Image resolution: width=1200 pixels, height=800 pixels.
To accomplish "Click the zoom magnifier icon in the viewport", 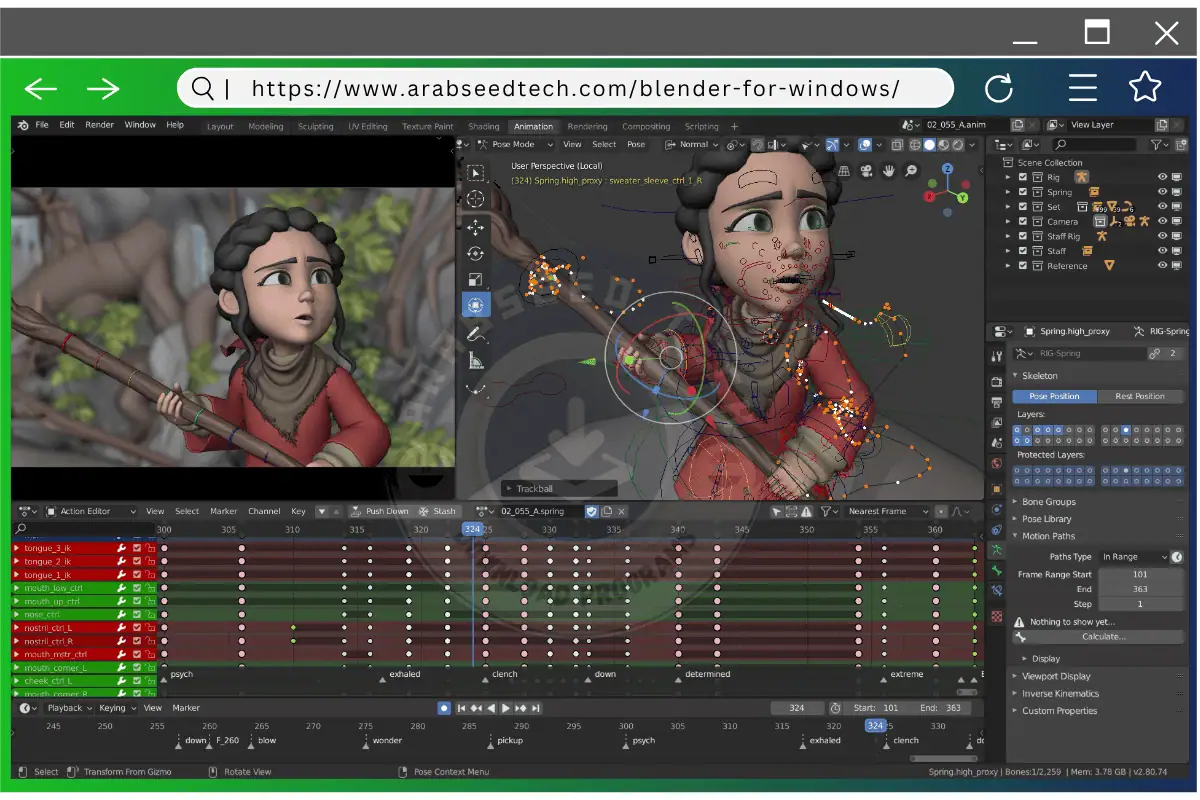I will click(910, 170).
